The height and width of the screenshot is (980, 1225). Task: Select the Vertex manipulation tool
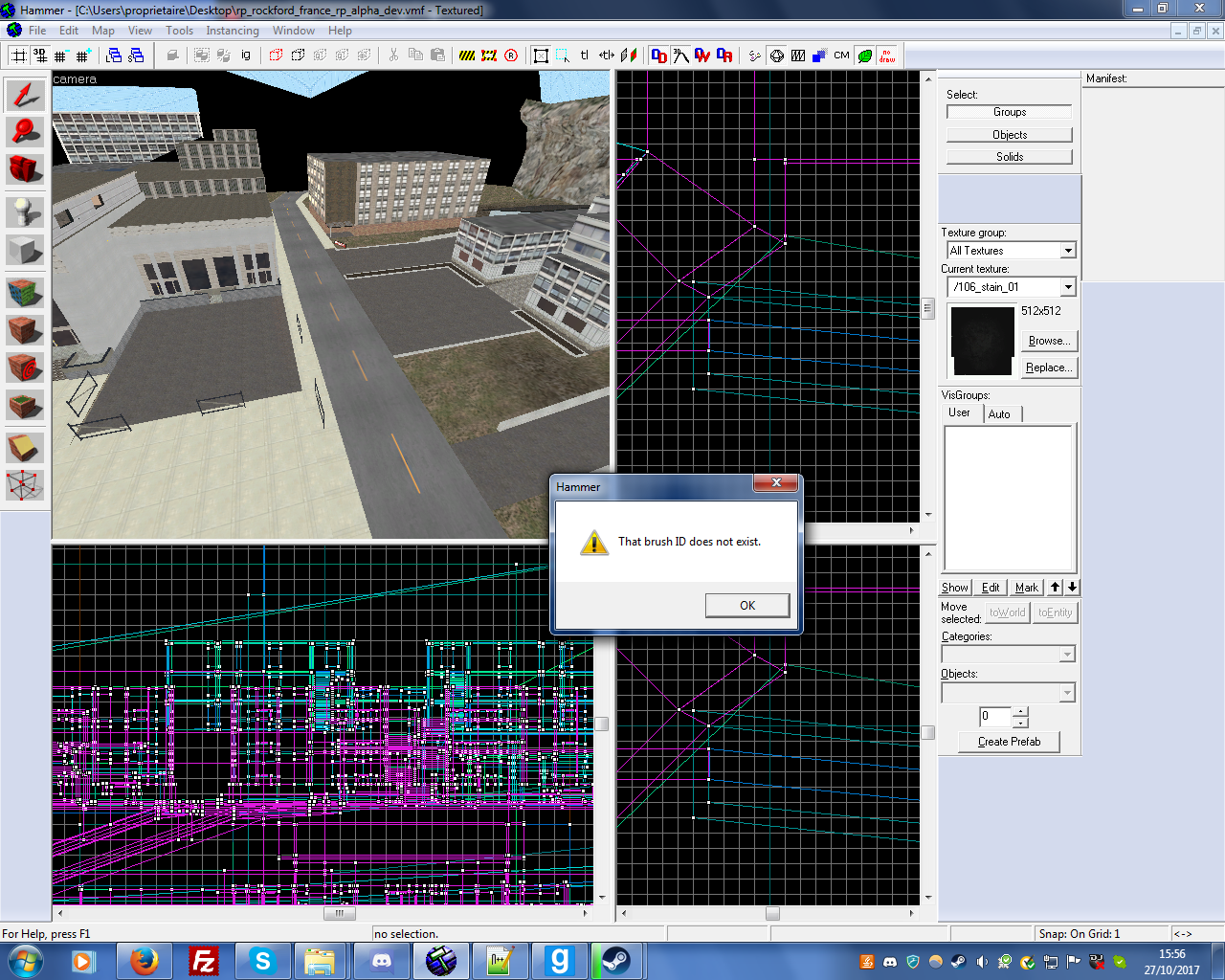click(25, 485)
